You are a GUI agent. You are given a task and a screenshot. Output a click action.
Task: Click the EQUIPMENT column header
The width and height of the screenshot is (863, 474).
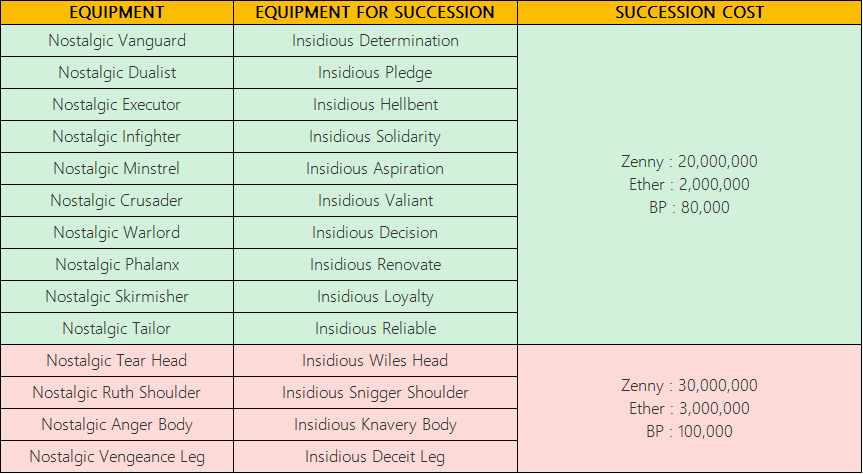point(117,12)
